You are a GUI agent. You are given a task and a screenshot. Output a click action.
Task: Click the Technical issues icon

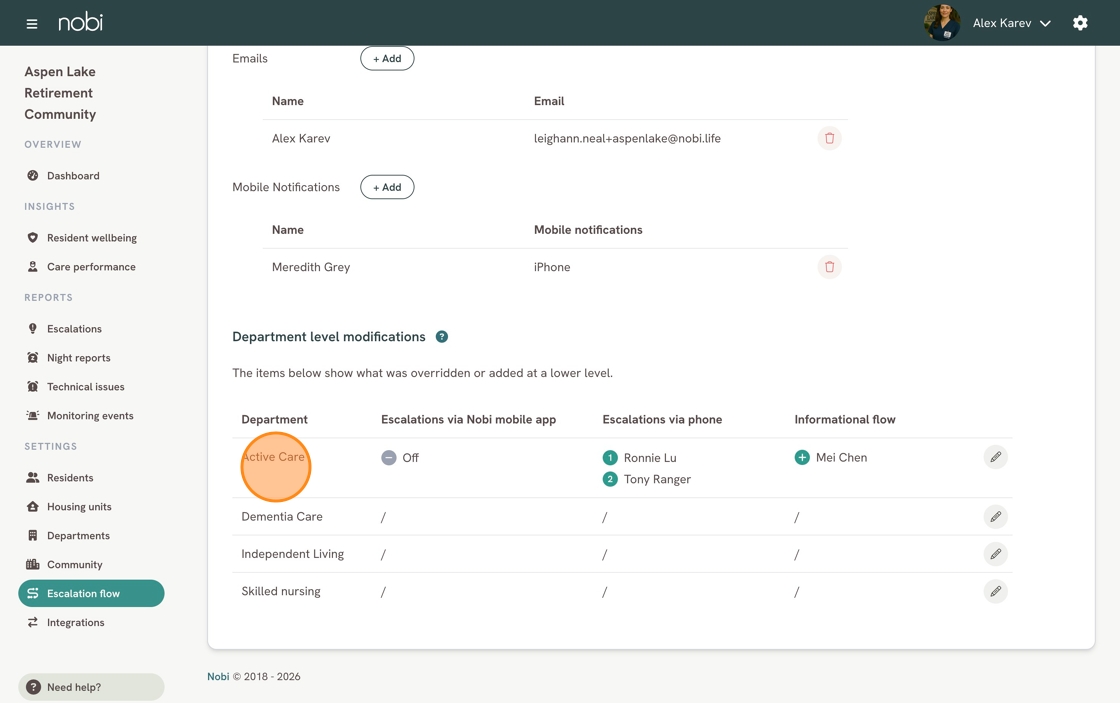point(32,387)
